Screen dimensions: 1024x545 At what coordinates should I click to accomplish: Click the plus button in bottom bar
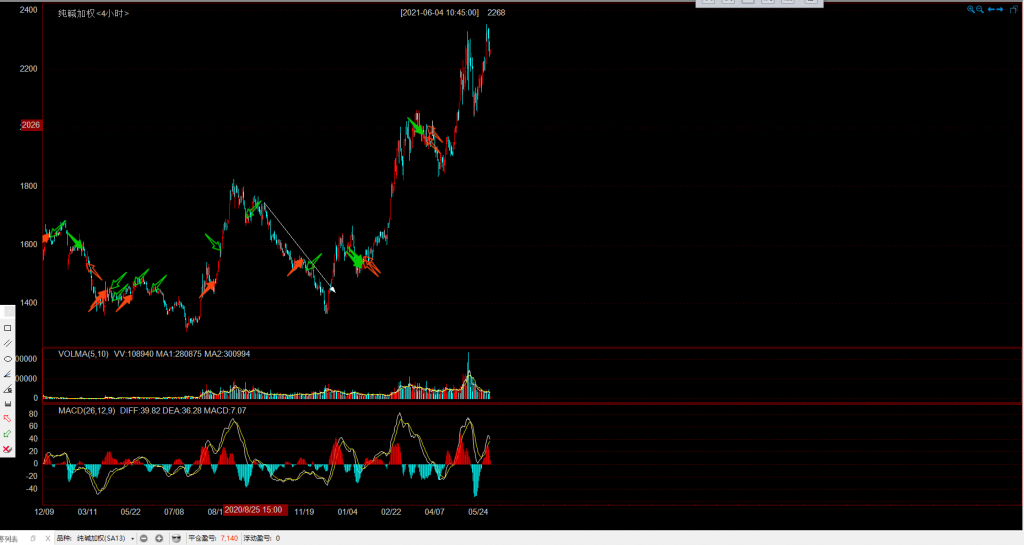(x=159, y=539)
